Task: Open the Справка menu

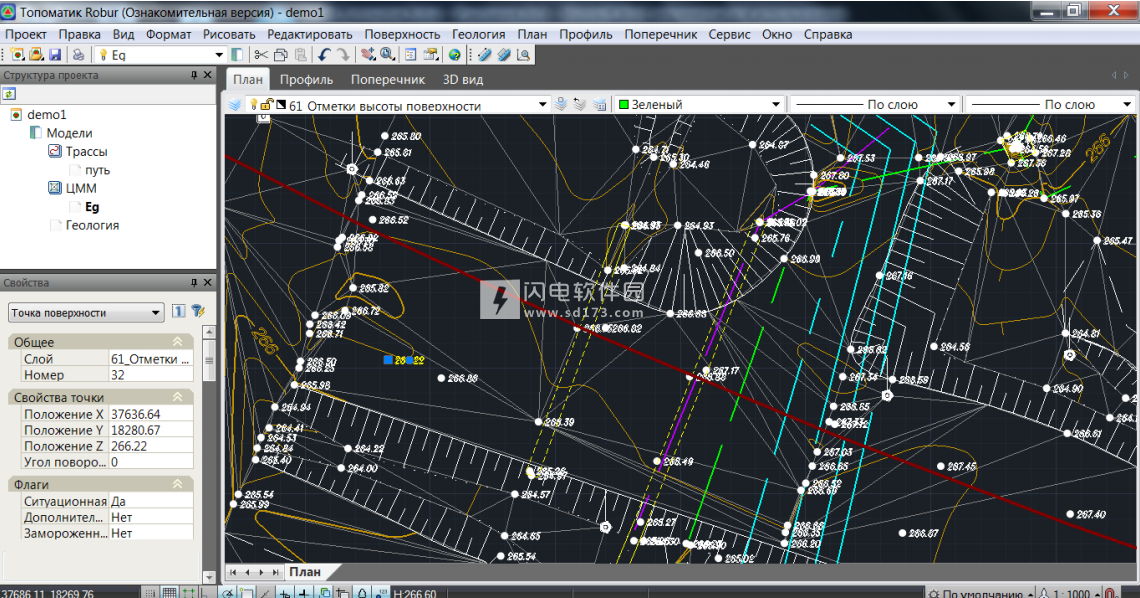Action: click(x=827, y=34)
